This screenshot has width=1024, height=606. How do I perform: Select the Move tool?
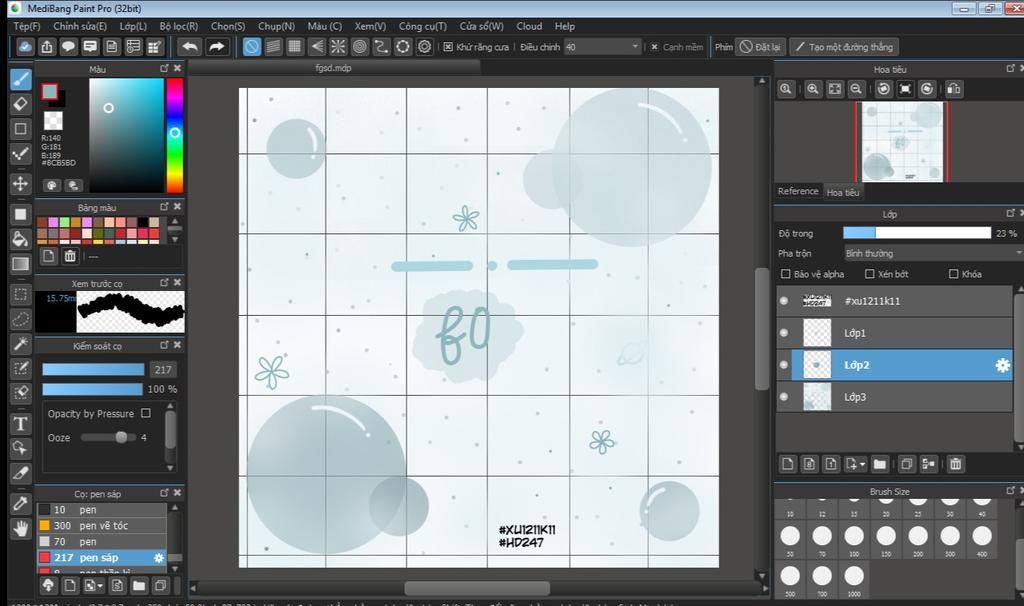point(21,183)
